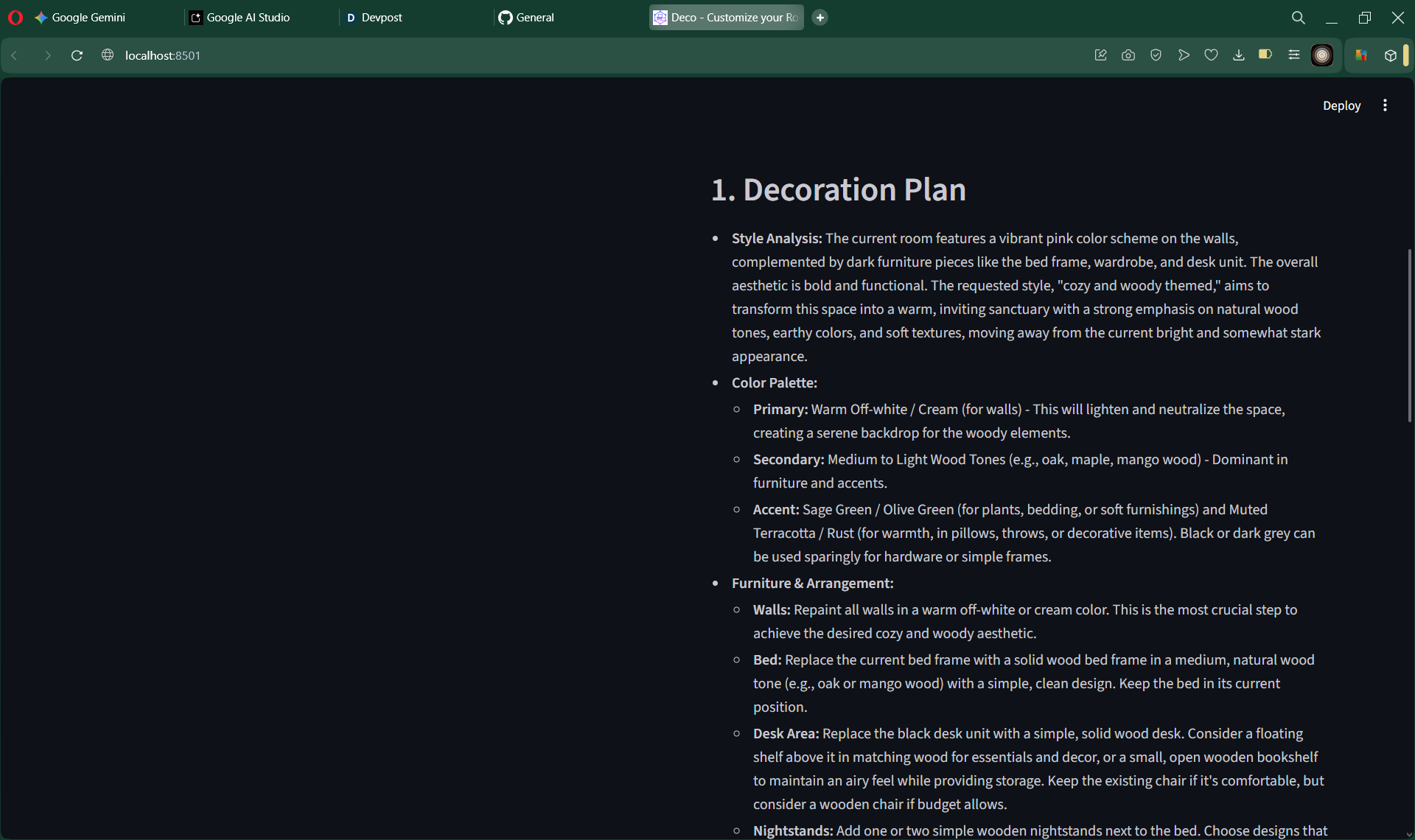Viewport: 1415px width, 840px height.
Task: Click the localhost:8501 address field
Action: click(x=163, y=55)
